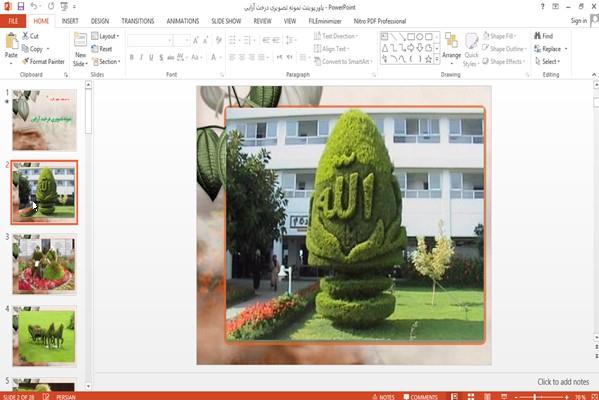Select the star shape in shapes gallery
This screenshot has height=400, width=599.
(428, 59)
